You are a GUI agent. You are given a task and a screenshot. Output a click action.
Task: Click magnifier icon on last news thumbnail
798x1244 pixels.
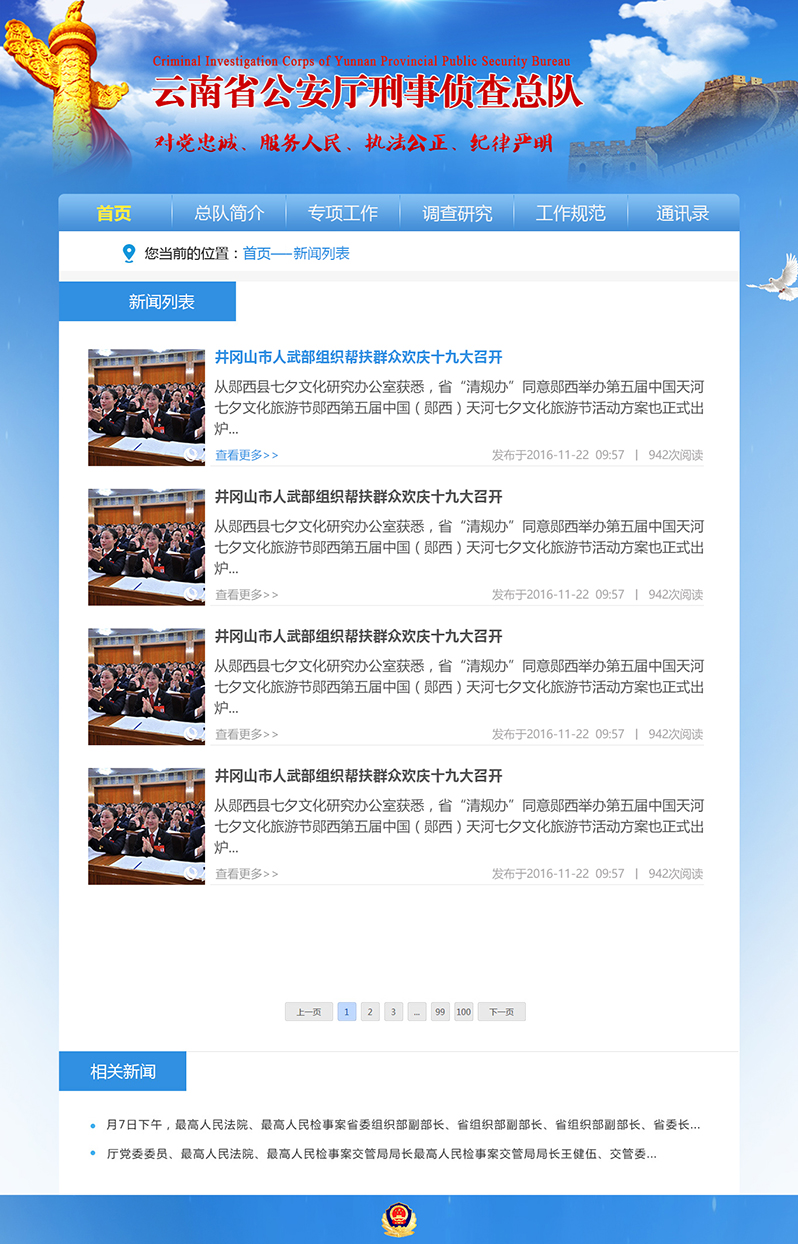tap(191, 873)
